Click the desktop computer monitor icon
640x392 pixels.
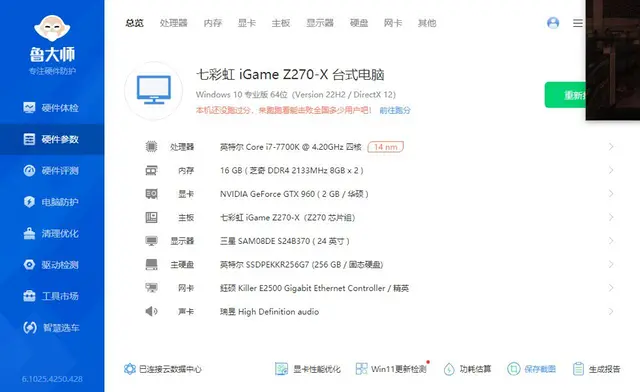(x=153, y=90)
